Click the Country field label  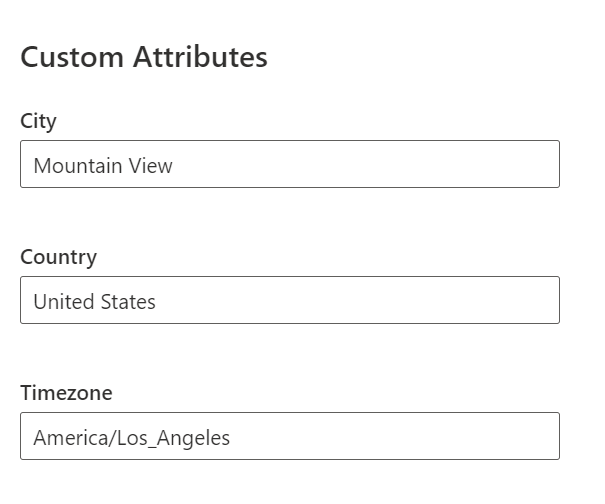pyautogui.click(x=58, y=257)
